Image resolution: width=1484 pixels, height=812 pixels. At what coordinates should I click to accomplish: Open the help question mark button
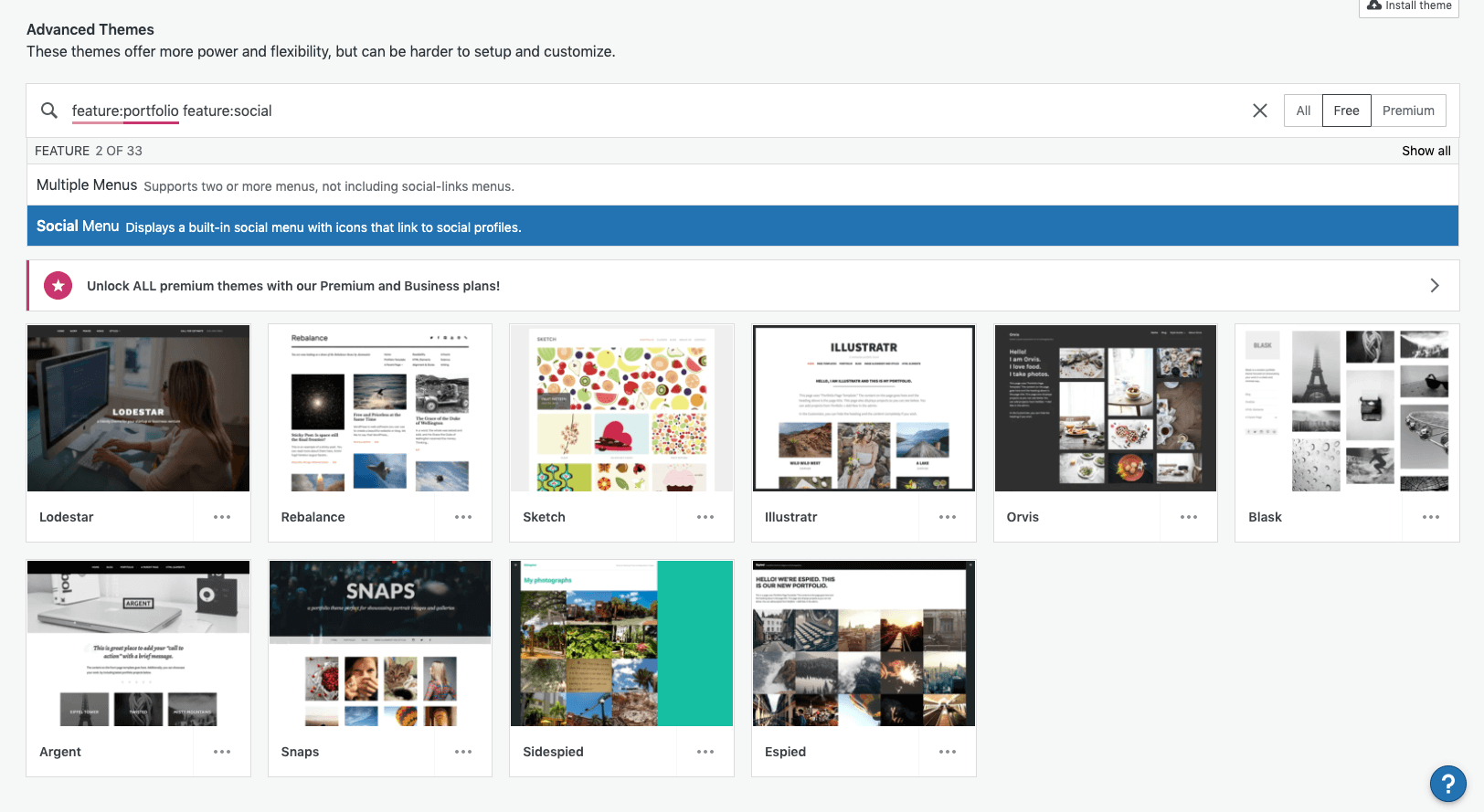[1447, 784]
